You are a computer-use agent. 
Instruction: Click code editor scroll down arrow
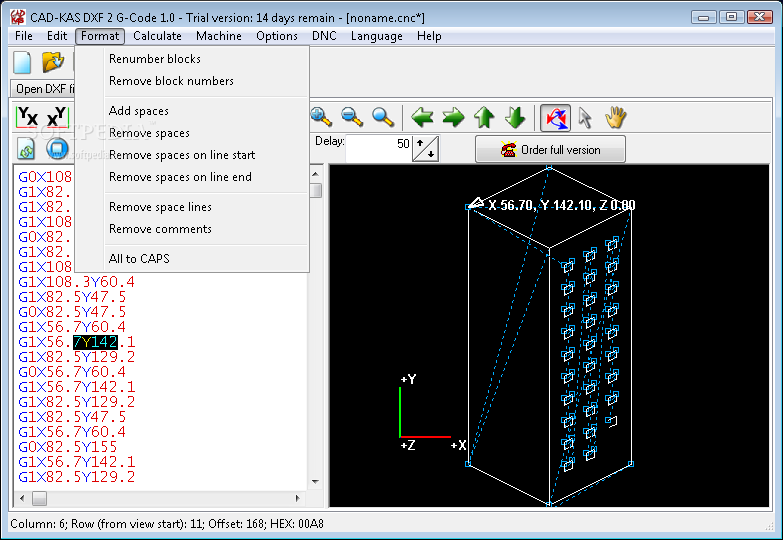click(x=315, y=482)
